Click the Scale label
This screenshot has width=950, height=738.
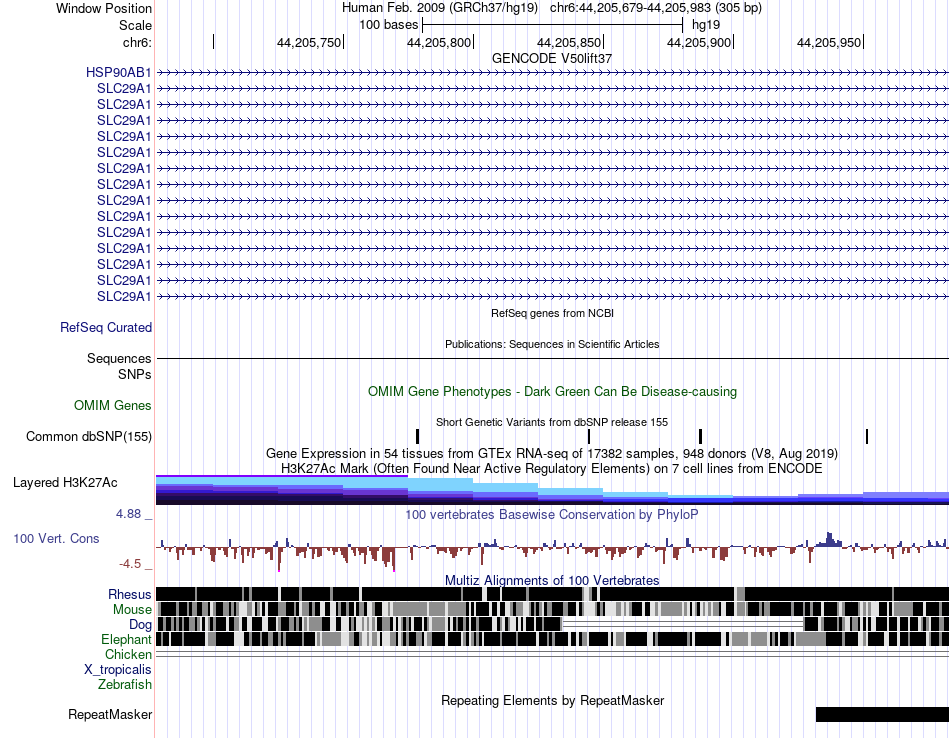(136, 25)
